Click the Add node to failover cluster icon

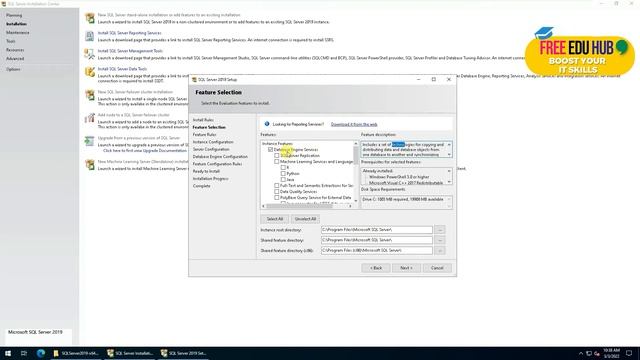click(x=90, y=118)
